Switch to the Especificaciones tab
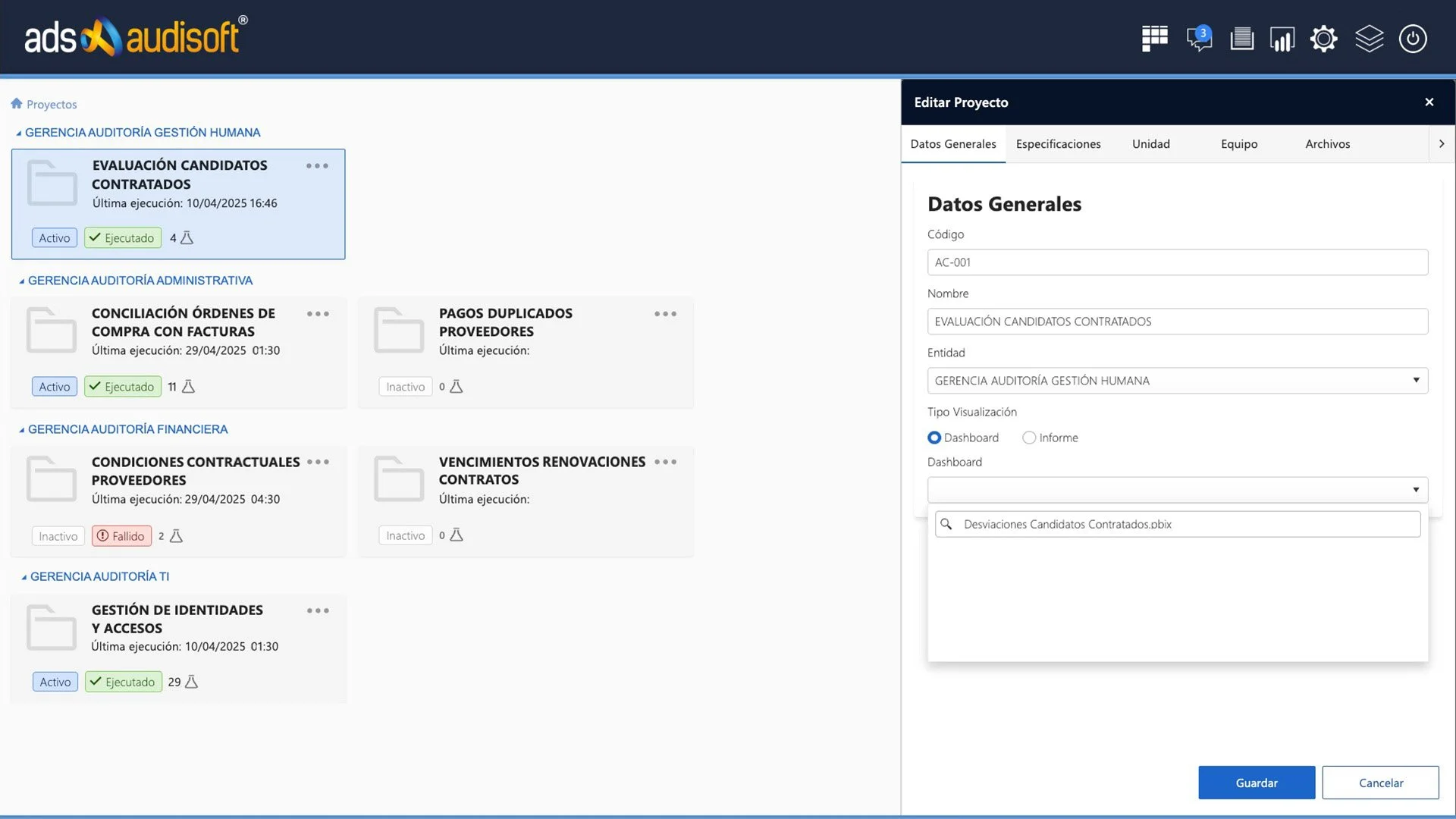 pos(1058,144)
